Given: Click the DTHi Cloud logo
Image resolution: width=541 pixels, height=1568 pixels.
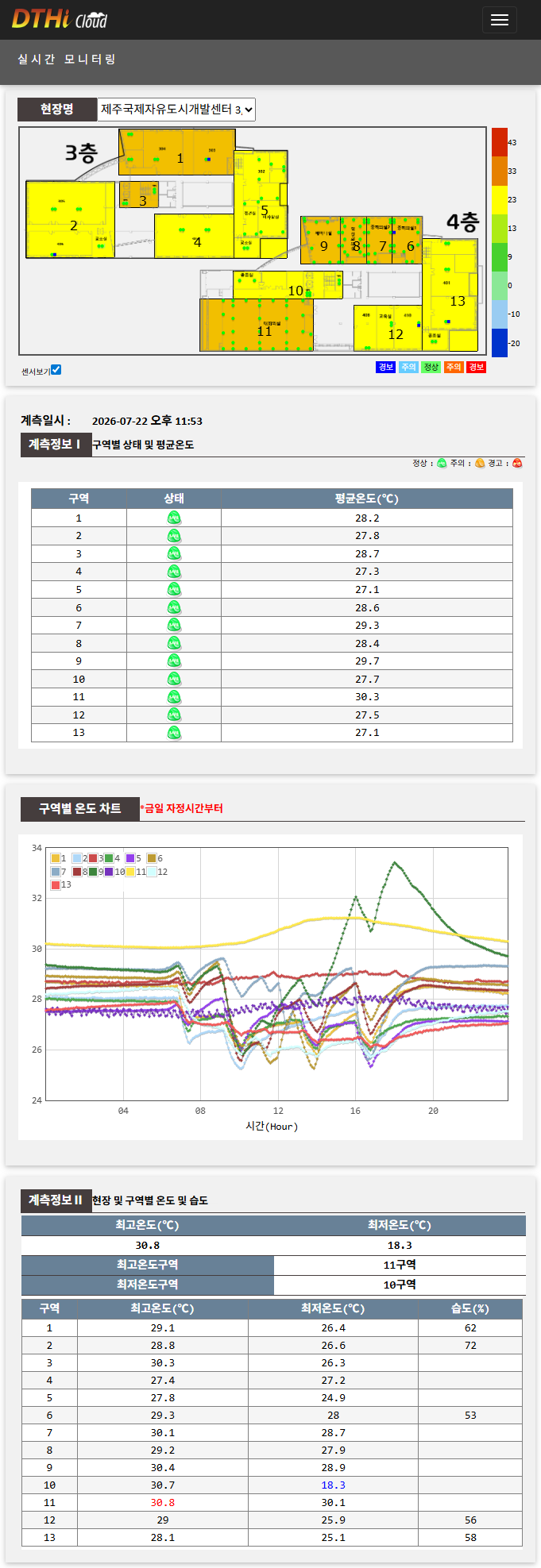Looking at the screenshot, I should coord(60,19).
